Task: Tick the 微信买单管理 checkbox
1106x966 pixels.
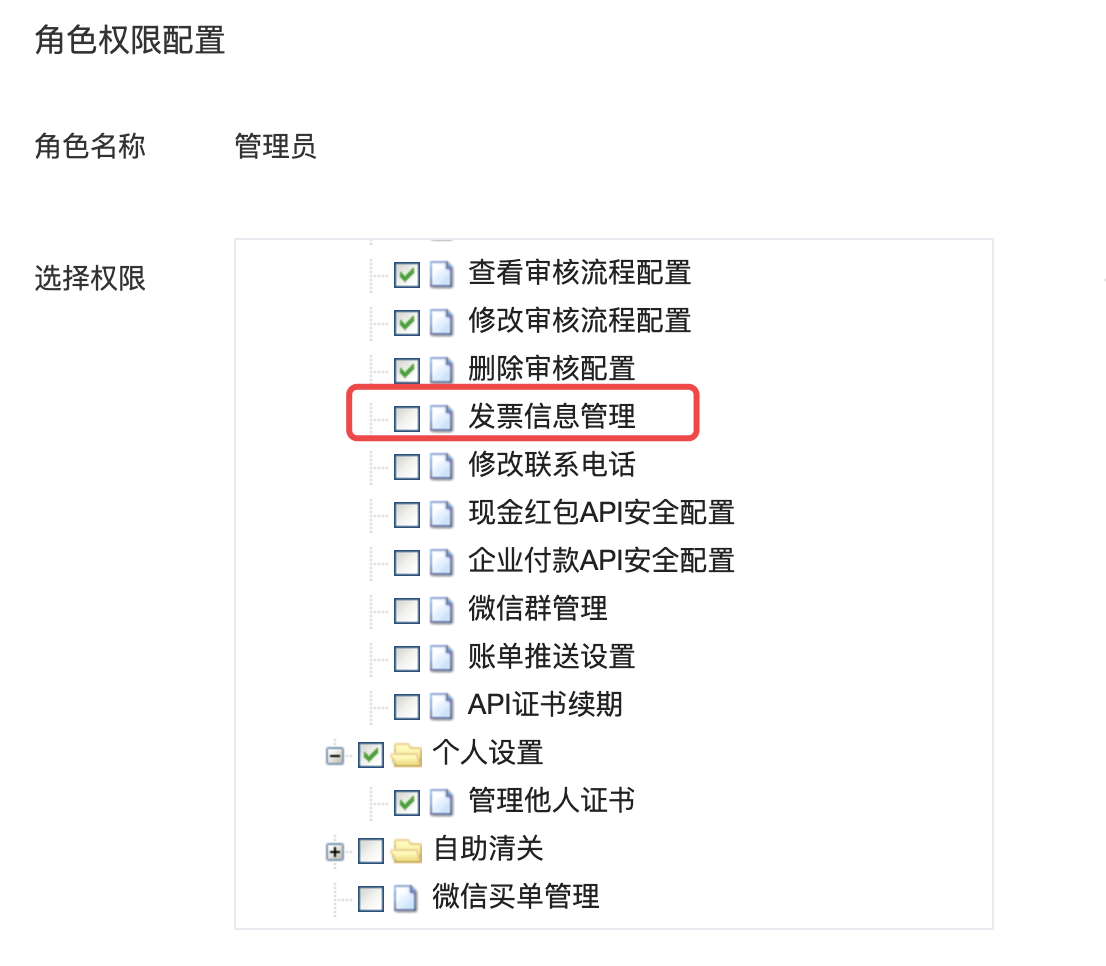Action: click(371, 898)
